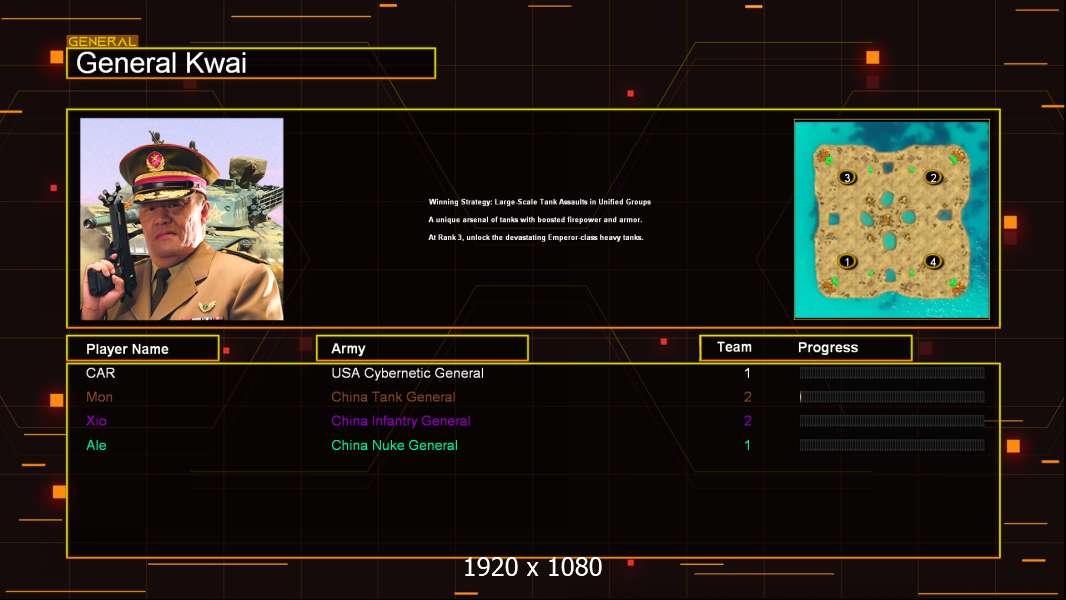Click Xio's loading progress bar
Viewport: 1066px width, 600px height.
pyautogui.click(x=892, y=421)
